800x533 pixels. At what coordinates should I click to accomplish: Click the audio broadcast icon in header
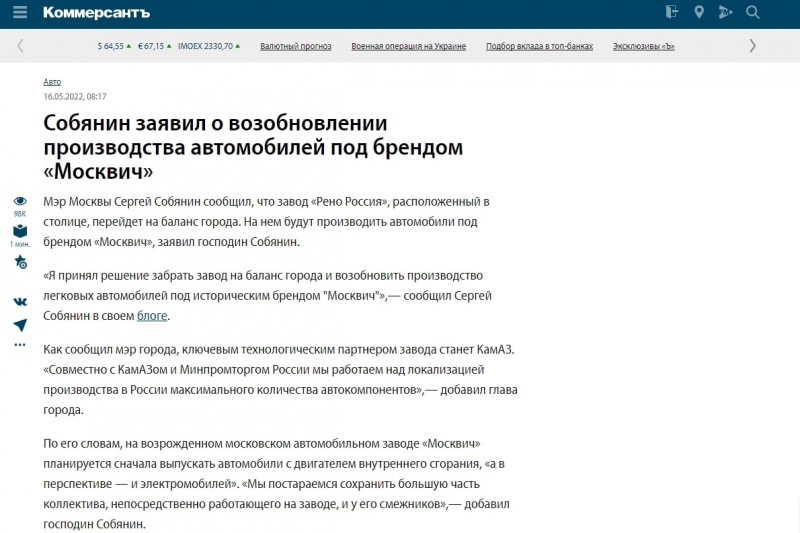point(725,12)
